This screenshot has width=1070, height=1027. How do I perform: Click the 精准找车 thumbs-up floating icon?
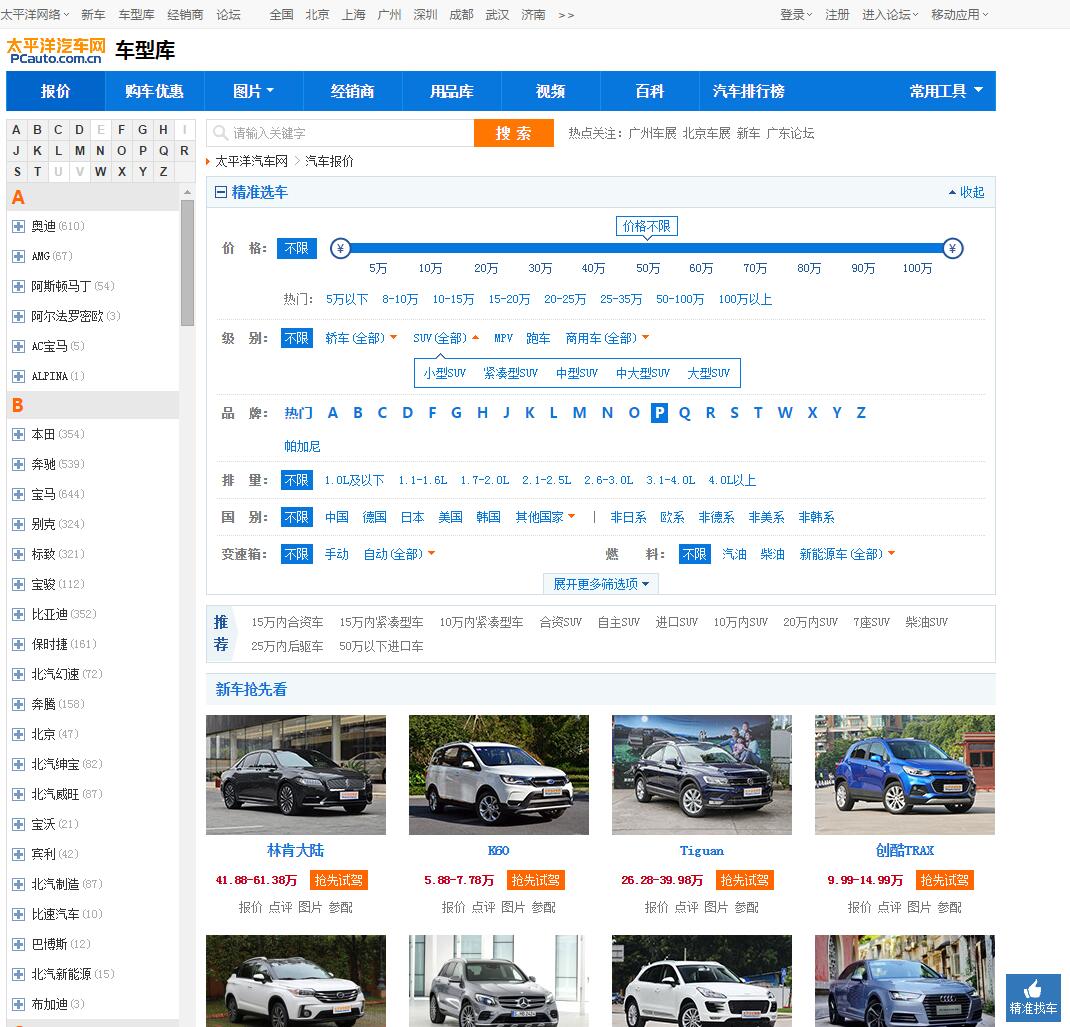1033,997
